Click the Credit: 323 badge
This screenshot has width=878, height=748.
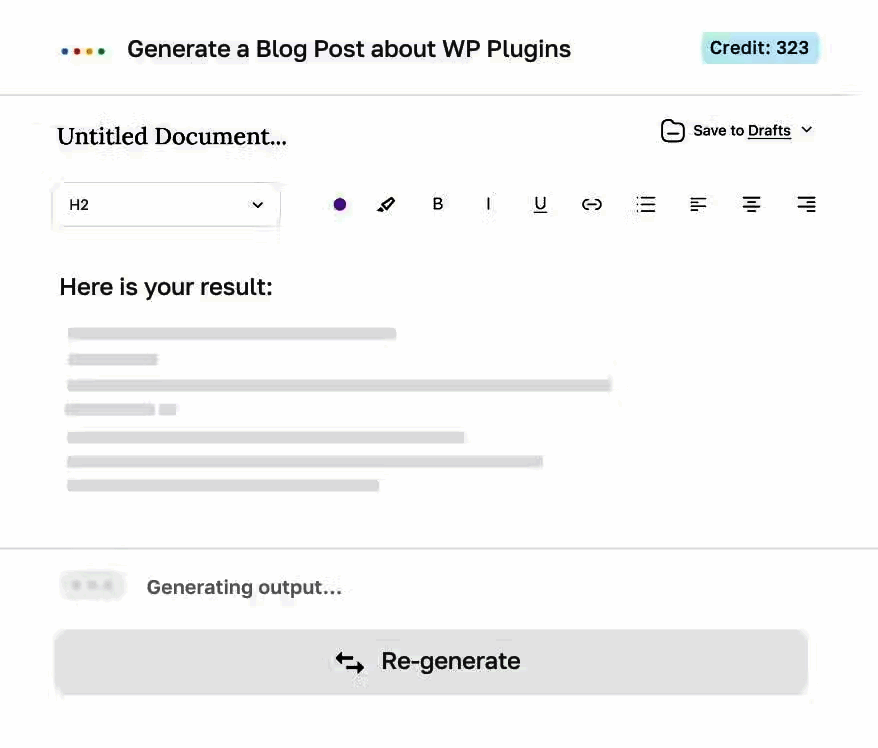pyautogui.click(x=759, y=48)
